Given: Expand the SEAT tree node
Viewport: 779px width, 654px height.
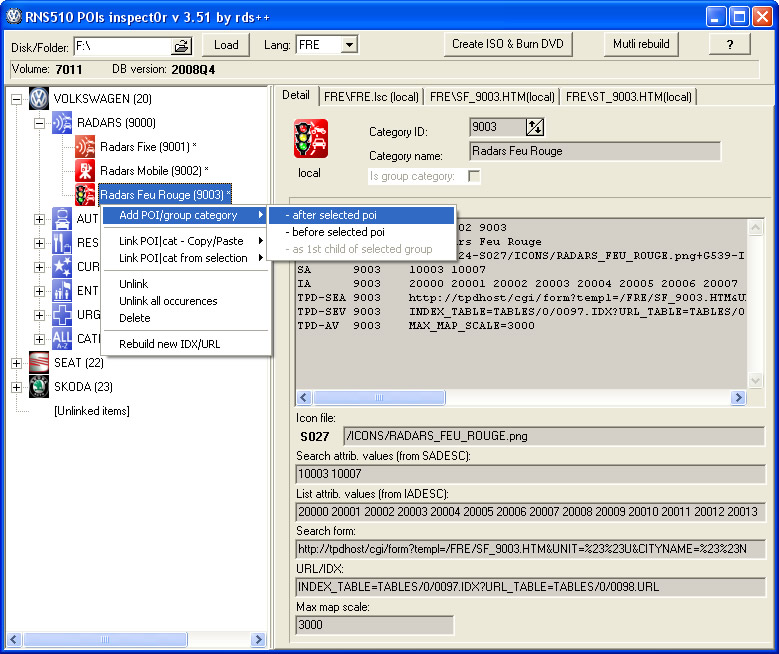Looking at the screenshot, I should pos(16,363).
